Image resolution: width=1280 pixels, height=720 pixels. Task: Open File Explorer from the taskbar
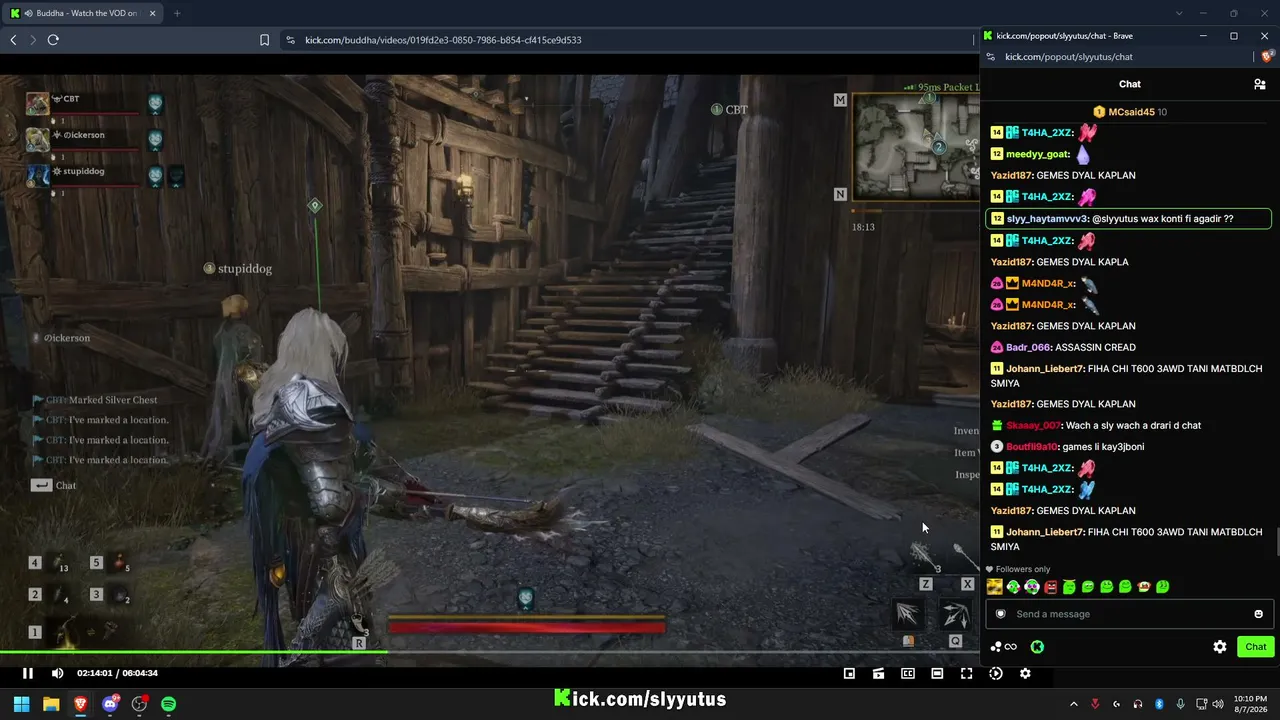coord(51,704)
